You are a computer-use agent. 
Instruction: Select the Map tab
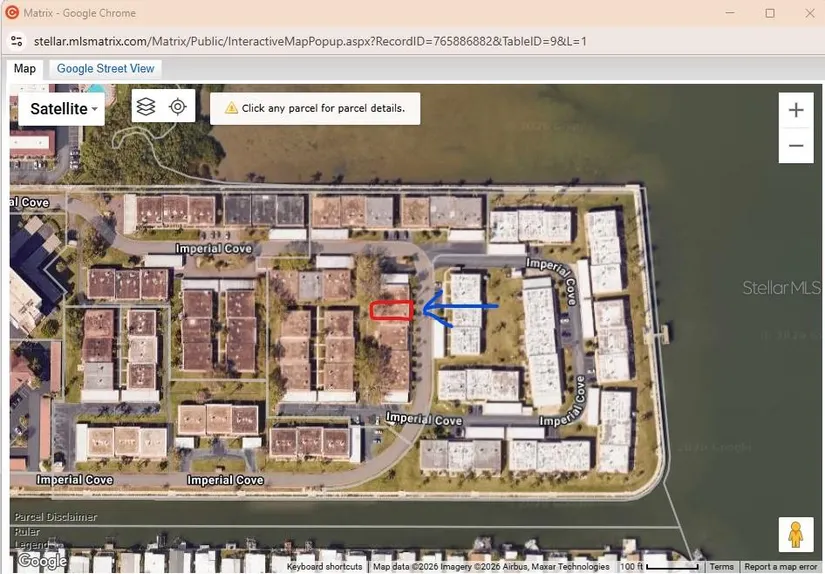tap(25, 68)
